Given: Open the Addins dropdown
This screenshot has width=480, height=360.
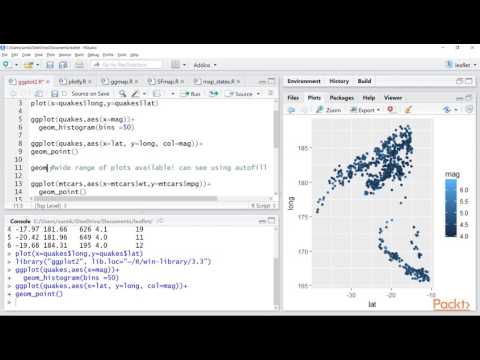Looking at the screenshot, I should click(205, 65).
